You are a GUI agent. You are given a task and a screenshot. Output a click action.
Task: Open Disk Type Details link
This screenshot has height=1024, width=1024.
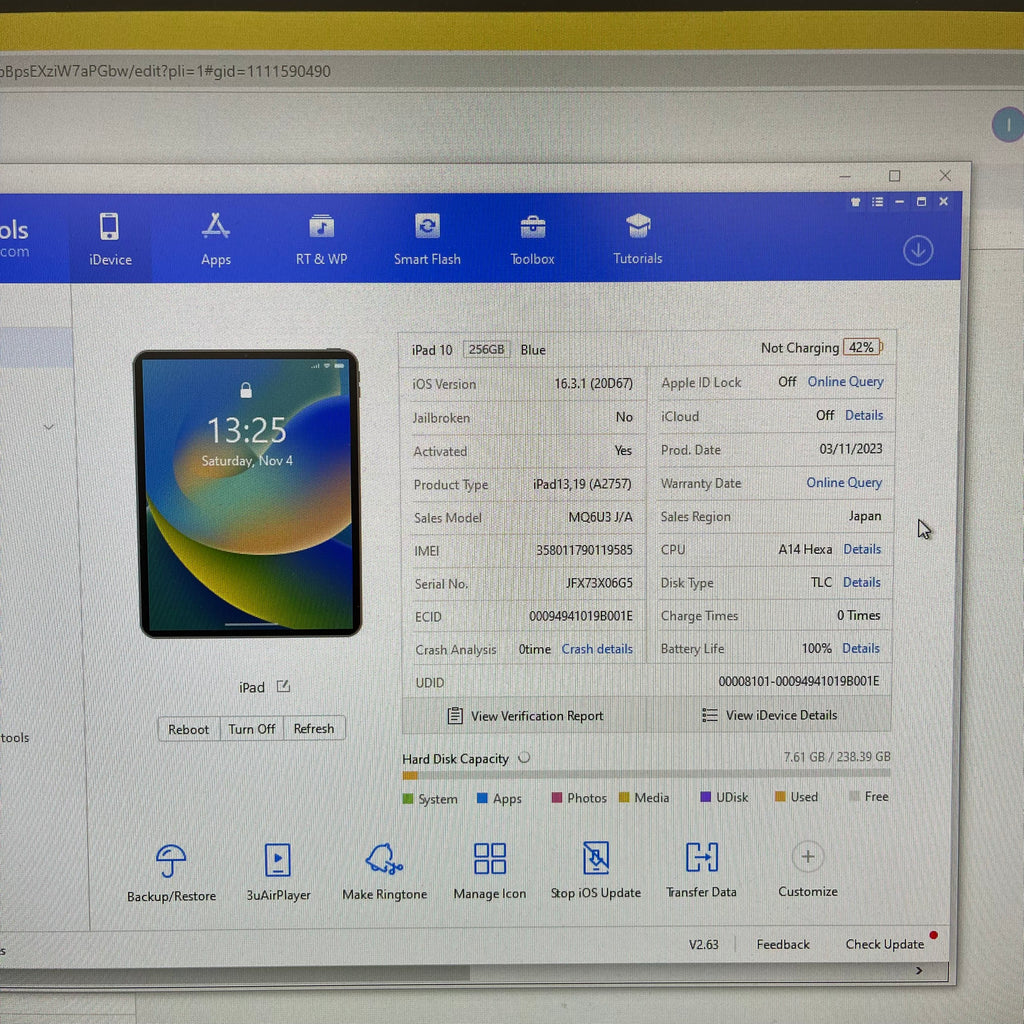[861, 582]
